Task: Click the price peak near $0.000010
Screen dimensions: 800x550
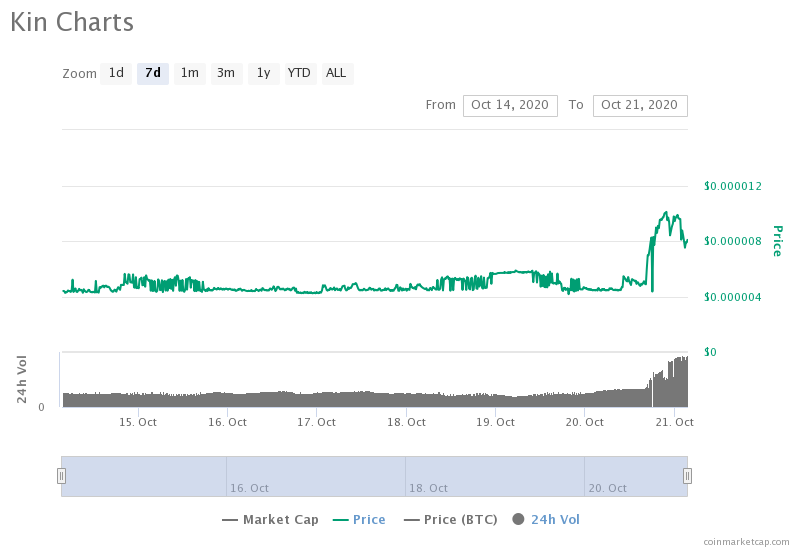Action: click(666, 212)
